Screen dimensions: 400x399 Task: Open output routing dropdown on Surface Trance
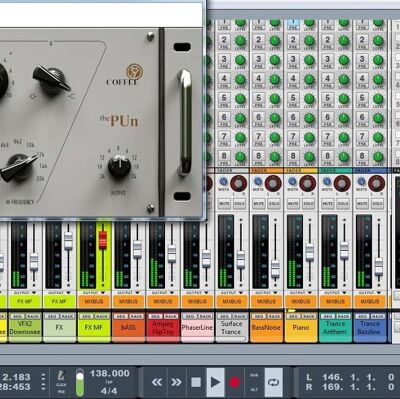point(240,292)
